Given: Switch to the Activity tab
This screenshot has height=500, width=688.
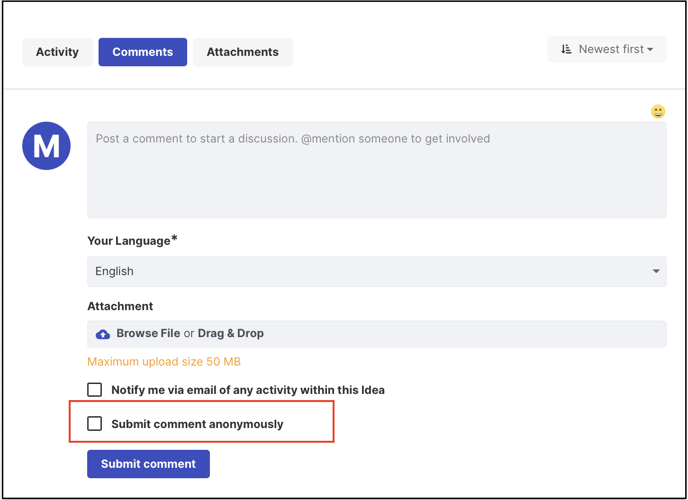Looking at the screenshot, I should (57, 52).
